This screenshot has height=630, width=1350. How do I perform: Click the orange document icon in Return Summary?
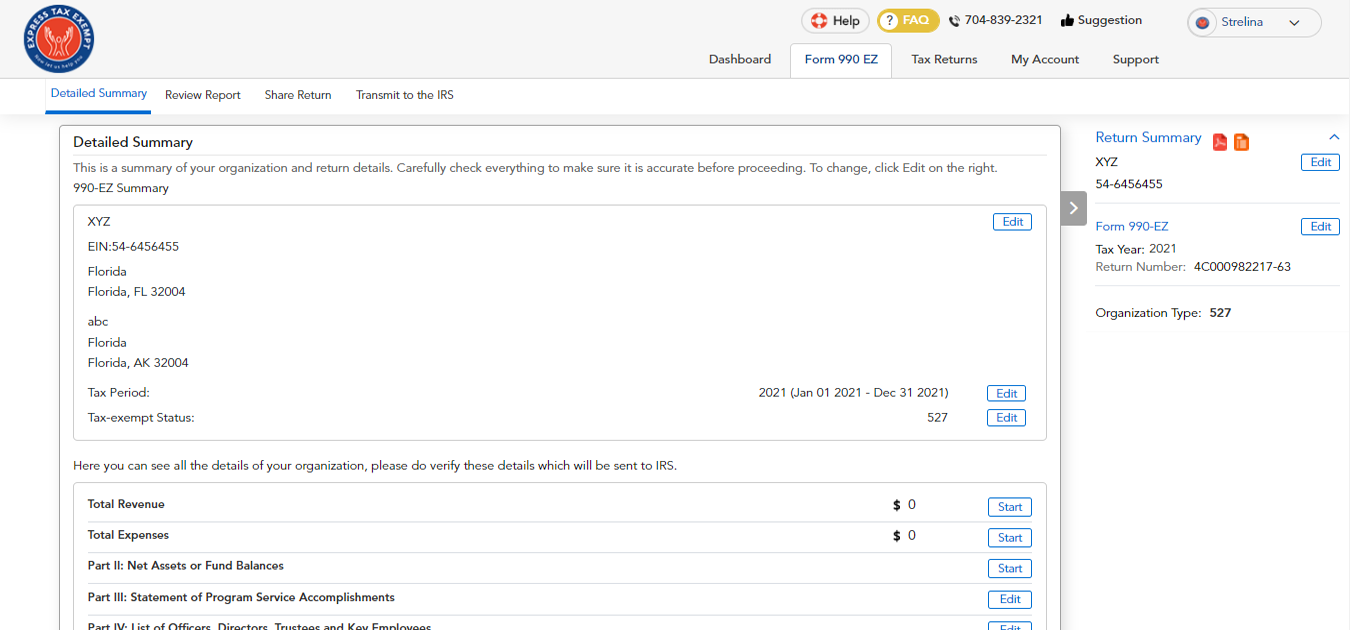point(1241,142)
